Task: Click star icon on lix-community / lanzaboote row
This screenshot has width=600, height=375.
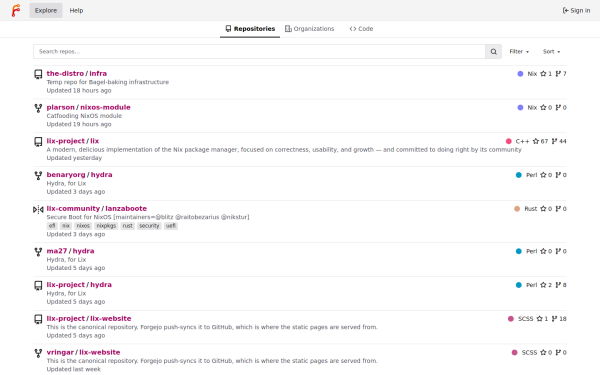Action: pos(543,209)
